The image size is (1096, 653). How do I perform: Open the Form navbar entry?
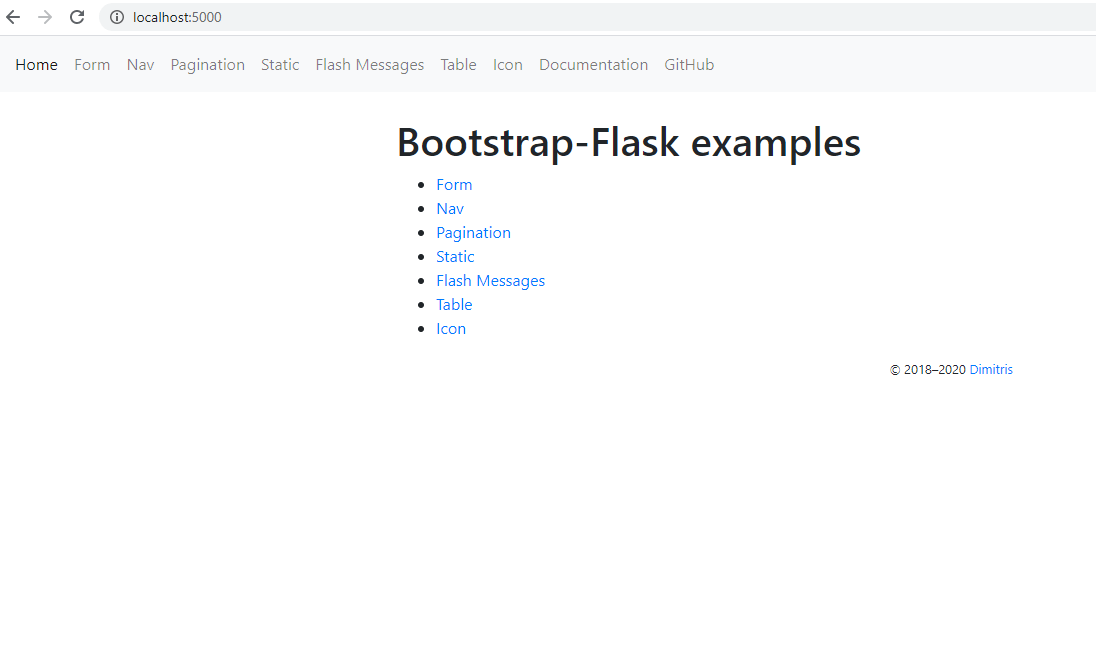pyautogui.click(x=92, y=64)
